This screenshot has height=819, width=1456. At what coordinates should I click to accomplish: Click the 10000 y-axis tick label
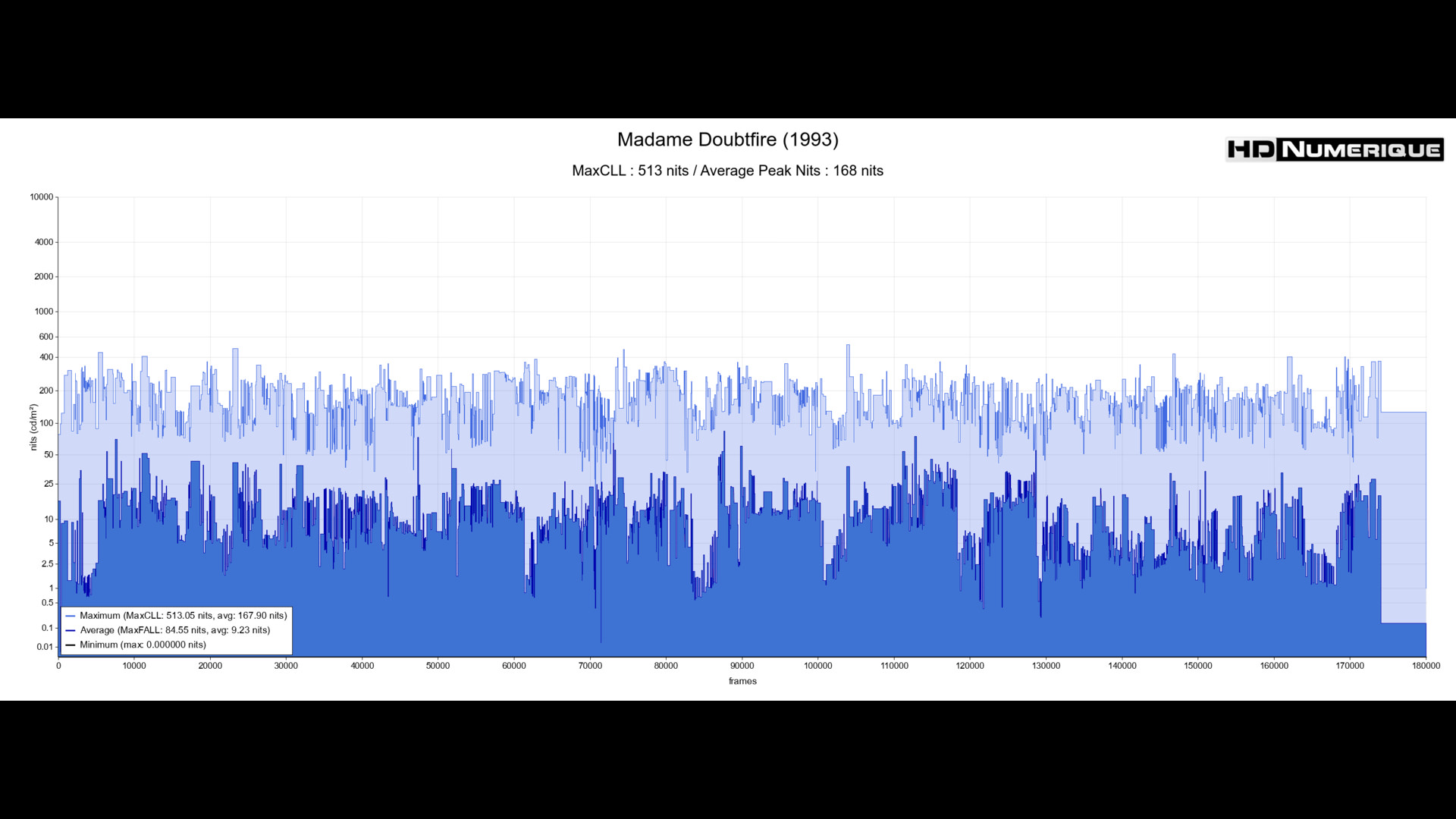coord(42,197)
